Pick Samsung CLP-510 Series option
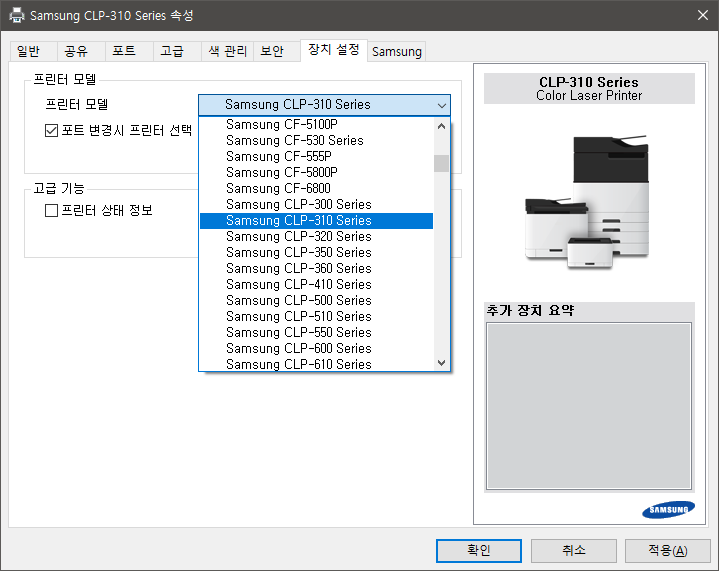719x571 pixels. tap(316, 317)
